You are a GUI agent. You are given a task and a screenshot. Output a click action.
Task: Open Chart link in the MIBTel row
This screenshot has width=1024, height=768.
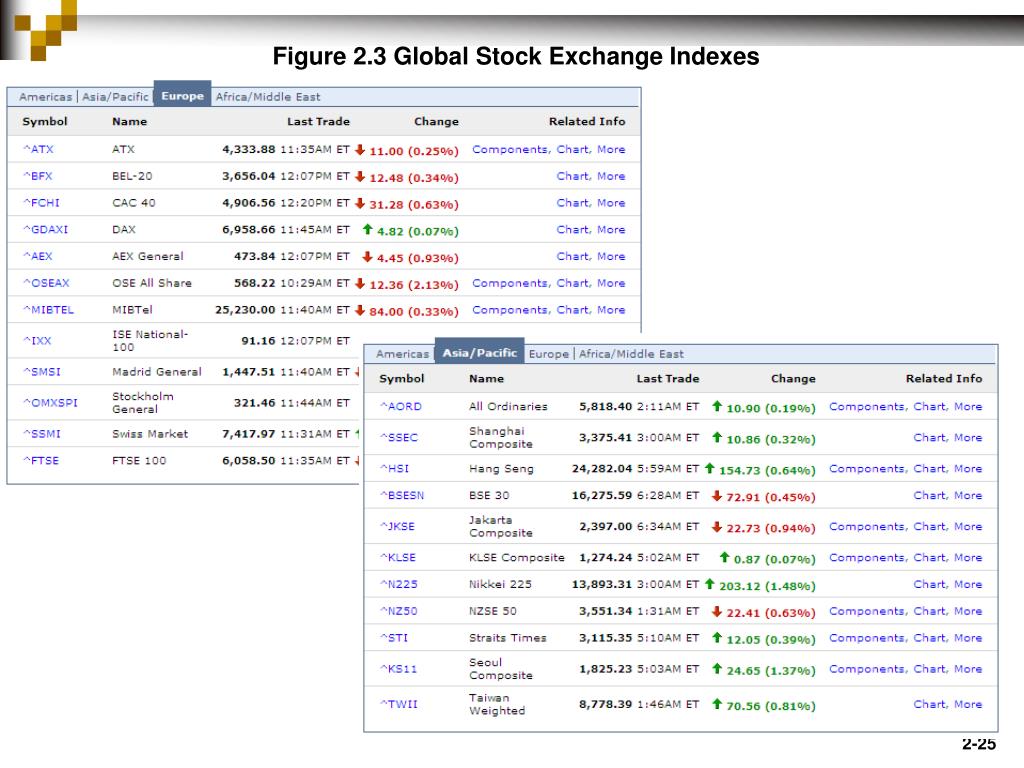pyautogui.click(x=573, y=310)
